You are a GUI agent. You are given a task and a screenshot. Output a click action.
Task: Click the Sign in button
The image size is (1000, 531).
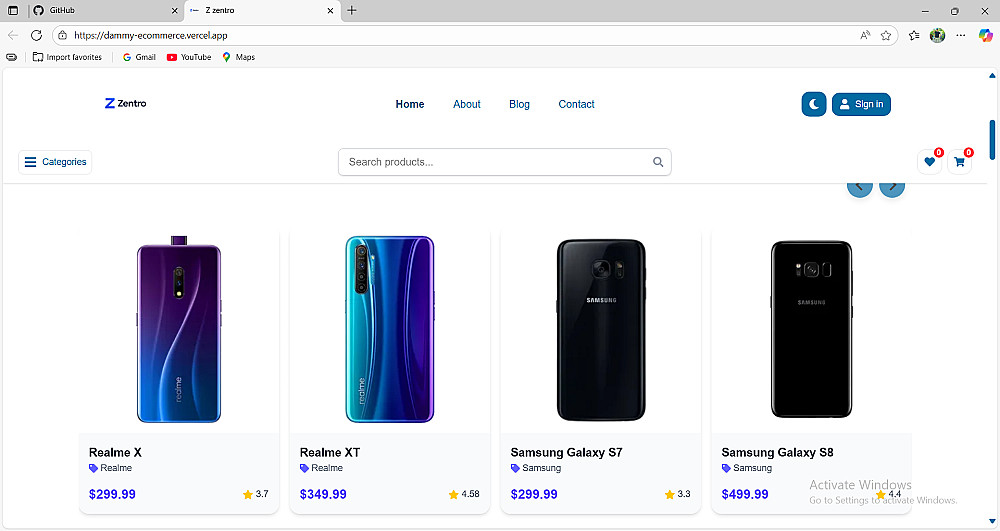861,104
